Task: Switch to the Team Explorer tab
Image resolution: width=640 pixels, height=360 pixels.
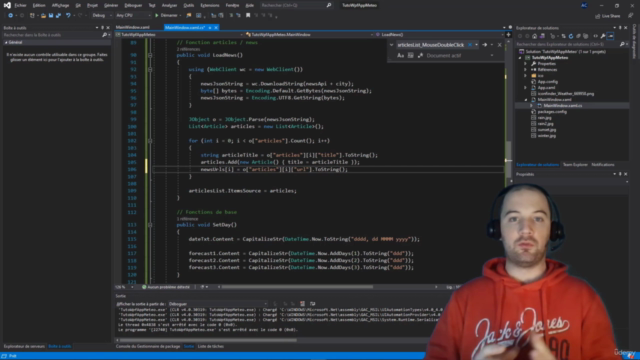Action: (x=575, y=165)
